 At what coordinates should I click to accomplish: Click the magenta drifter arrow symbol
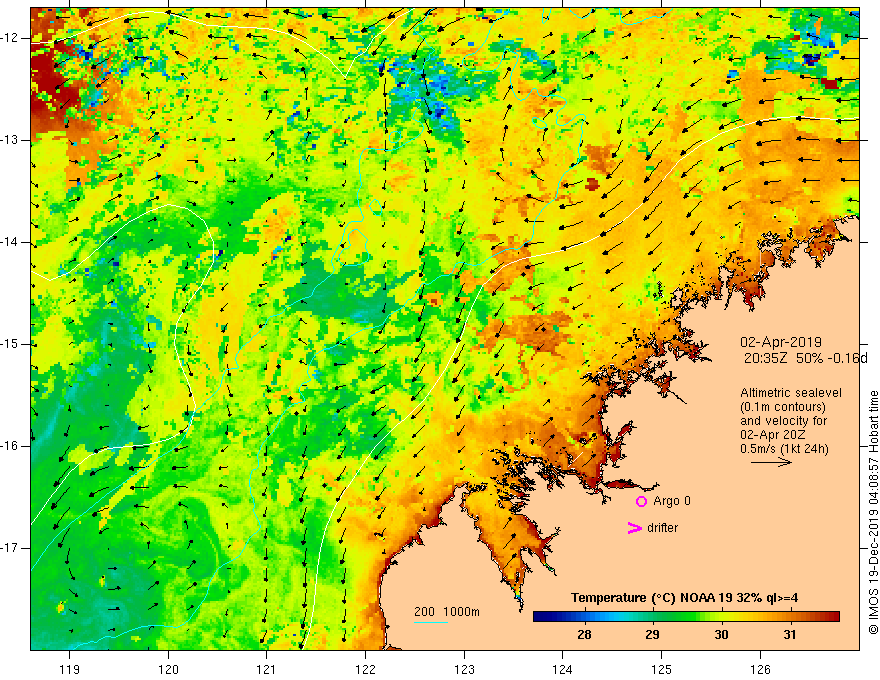pyautogui.click(x=634, y=528)
